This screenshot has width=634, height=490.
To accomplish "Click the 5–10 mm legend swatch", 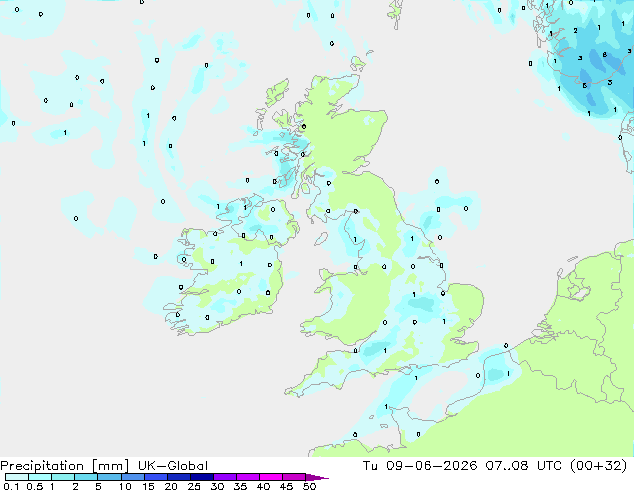I will click(110, 477).
